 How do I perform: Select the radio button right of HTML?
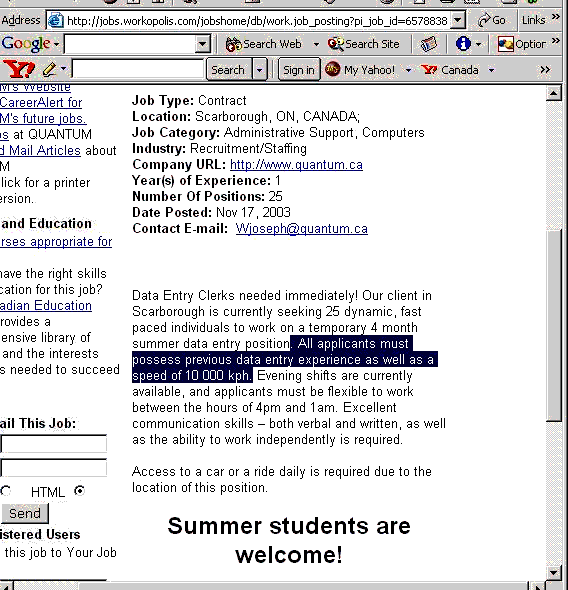(x=79, y=491)
